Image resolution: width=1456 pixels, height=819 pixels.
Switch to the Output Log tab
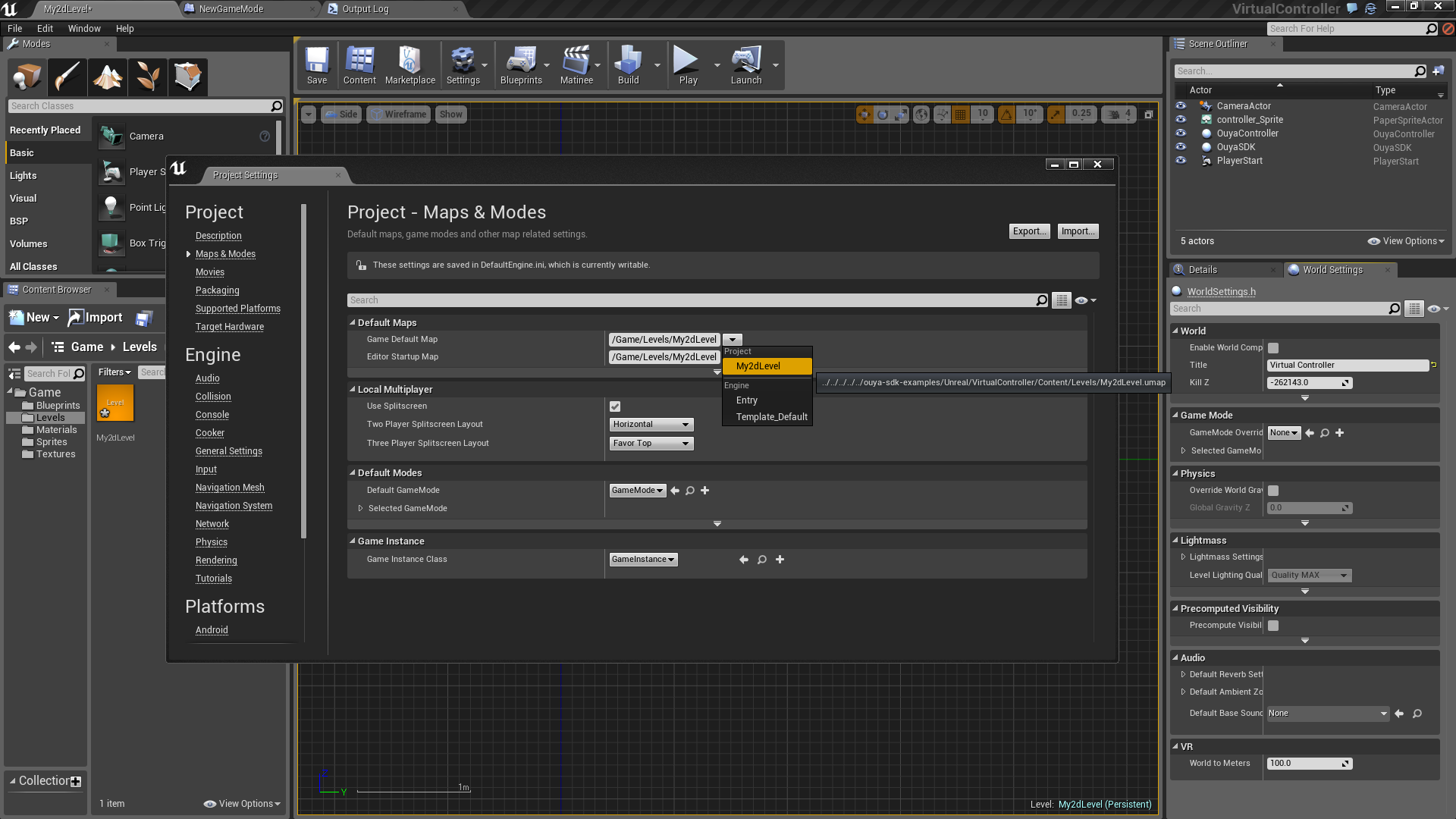pos(365,9)
